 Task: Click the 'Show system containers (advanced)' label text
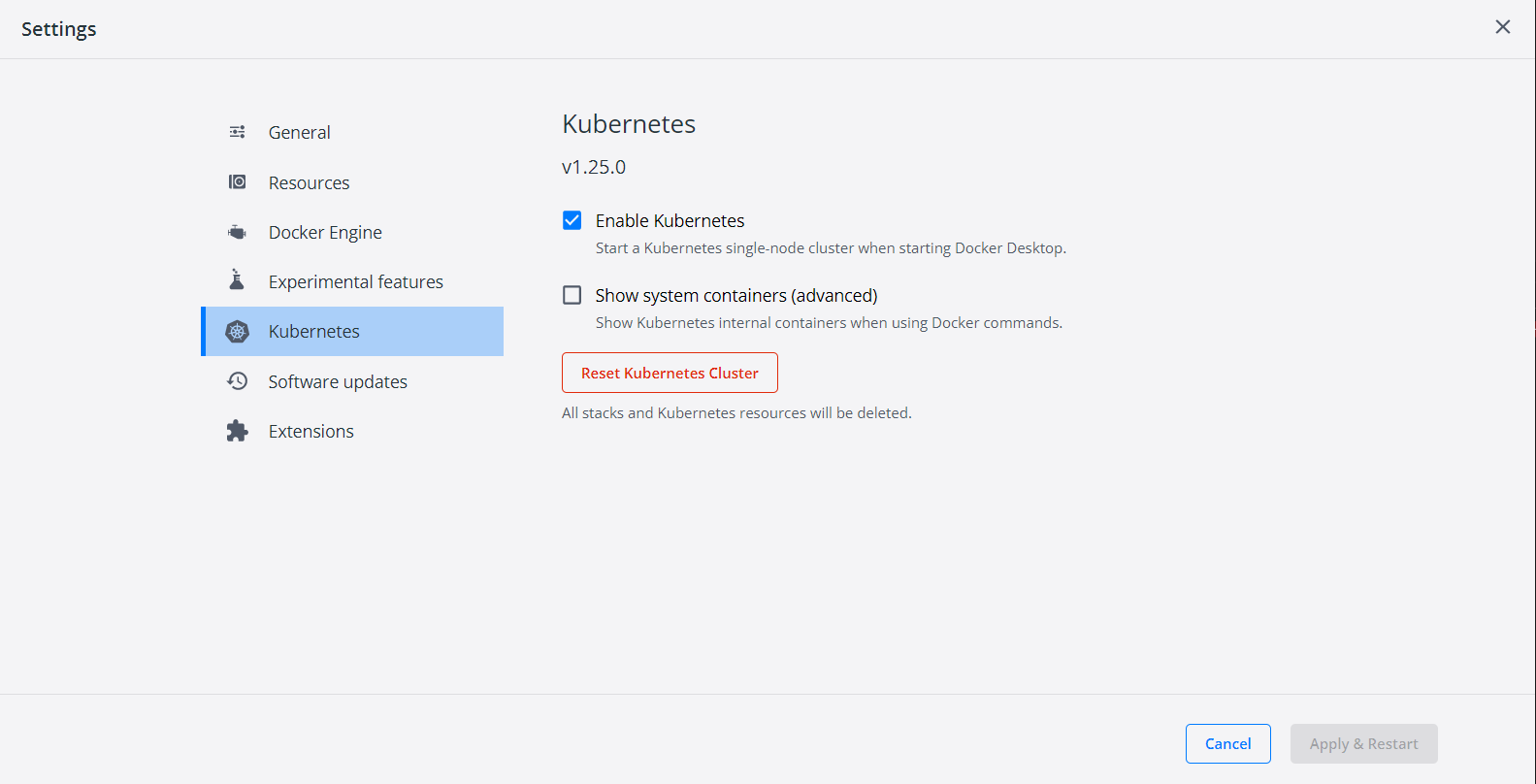click(x=735, y=295)
